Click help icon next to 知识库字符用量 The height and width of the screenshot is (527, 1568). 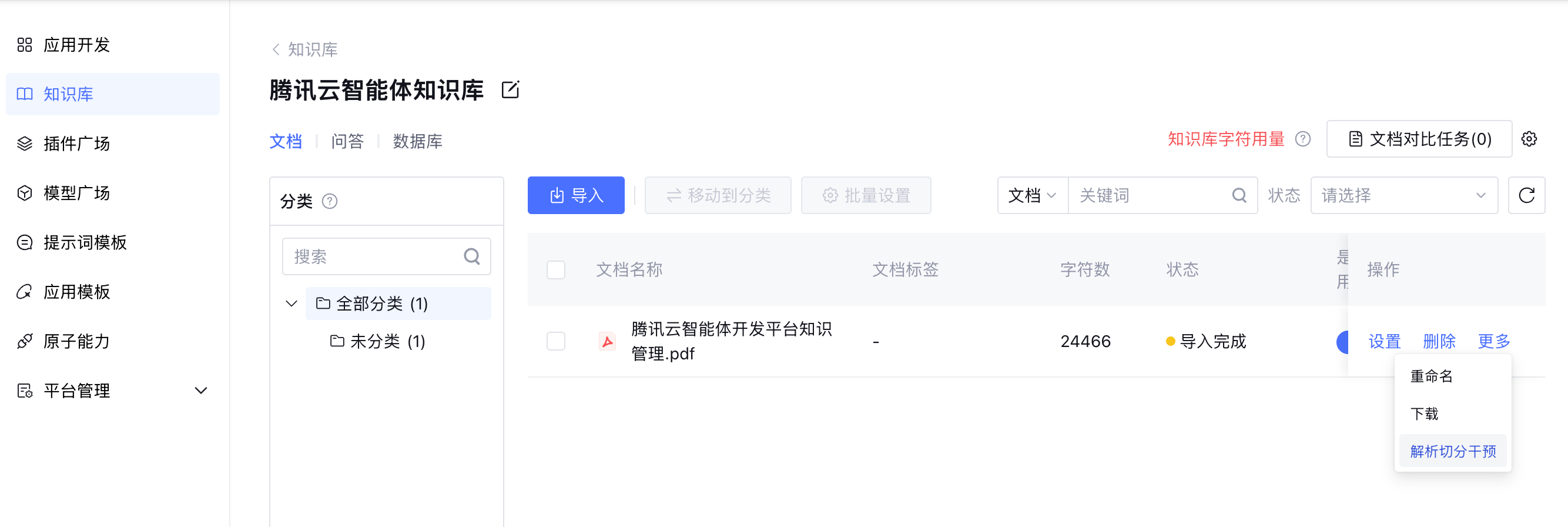point(1302,139)
